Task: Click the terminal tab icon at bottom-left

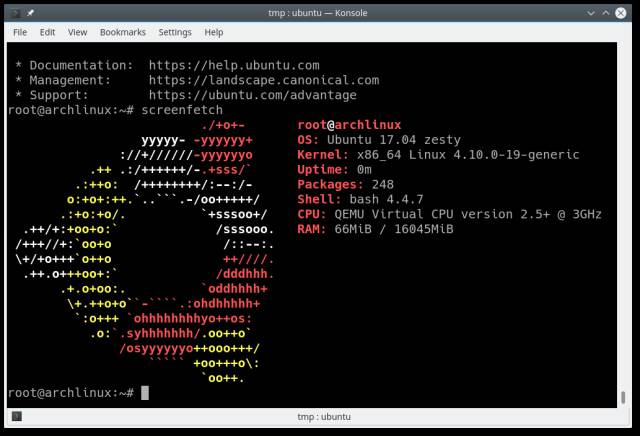Action: tap(17, 416)
